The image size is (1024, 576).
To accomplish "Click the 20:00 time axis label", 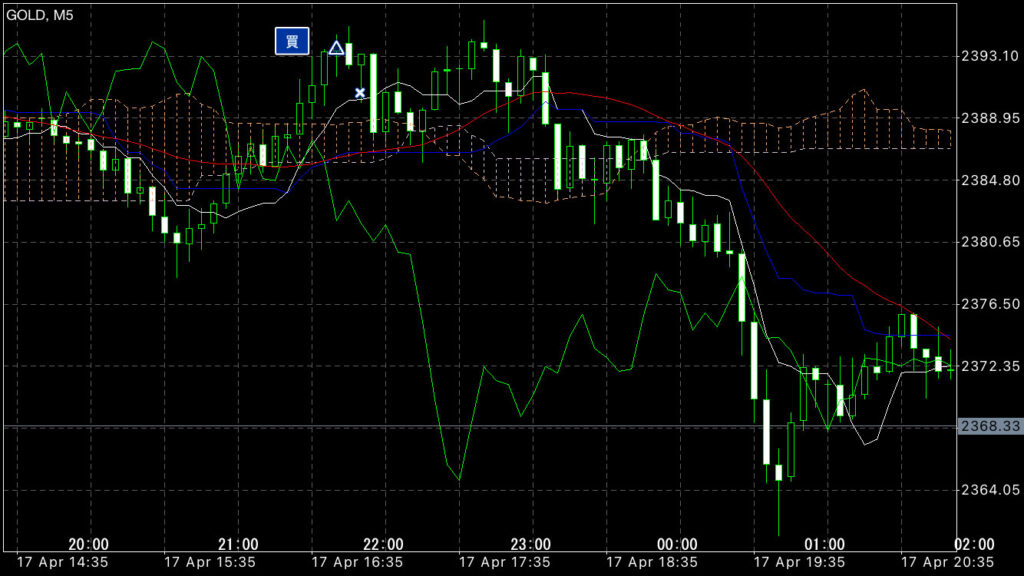I will pos(88,544).
